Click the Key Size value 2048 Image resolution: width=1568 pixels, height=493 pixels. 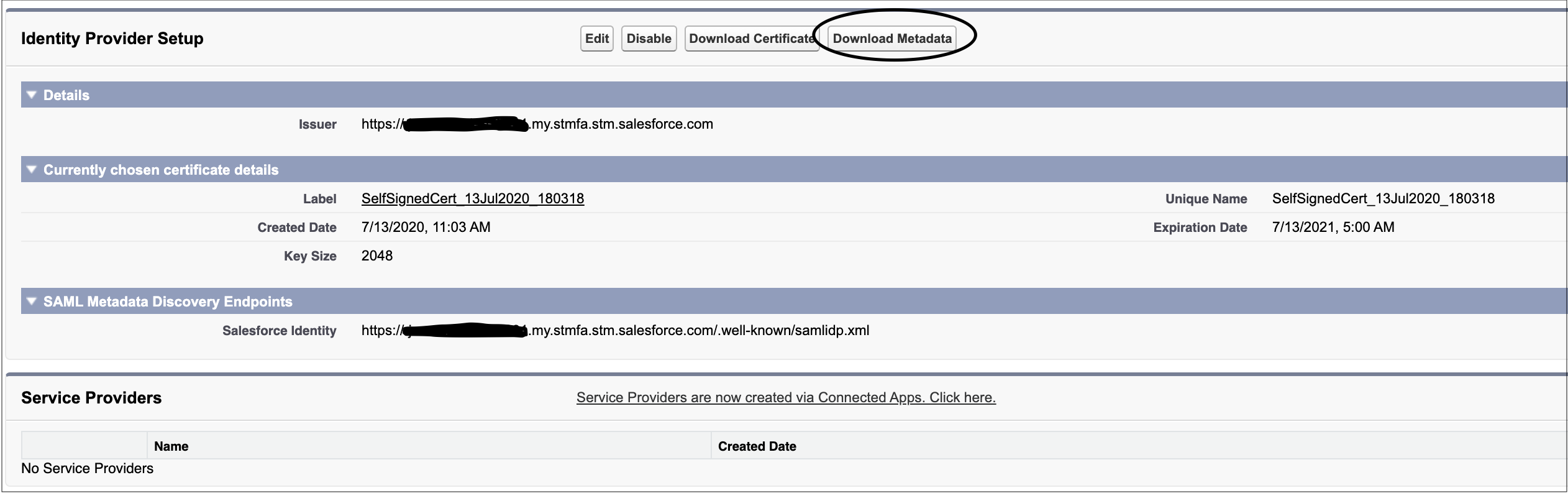pyautogui.click(x=377, y=256)
